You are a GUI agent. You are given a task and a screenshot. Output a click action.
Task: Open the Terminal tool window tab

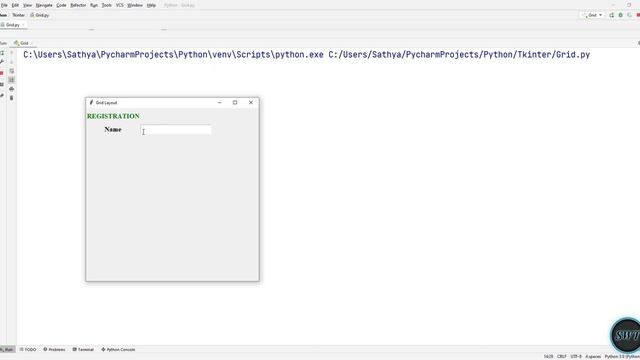point(83,349)
